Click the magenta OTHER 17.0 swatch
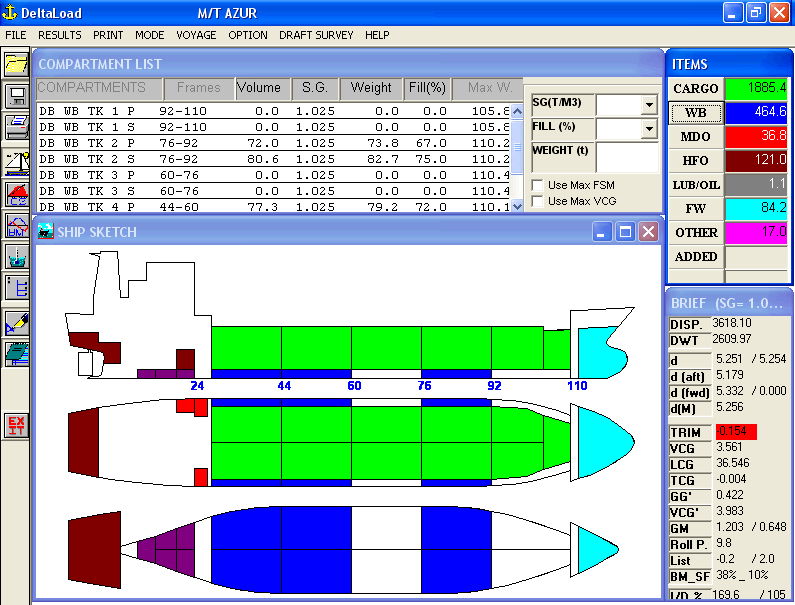This screenshot has height=605, width=795. (756, 233)
